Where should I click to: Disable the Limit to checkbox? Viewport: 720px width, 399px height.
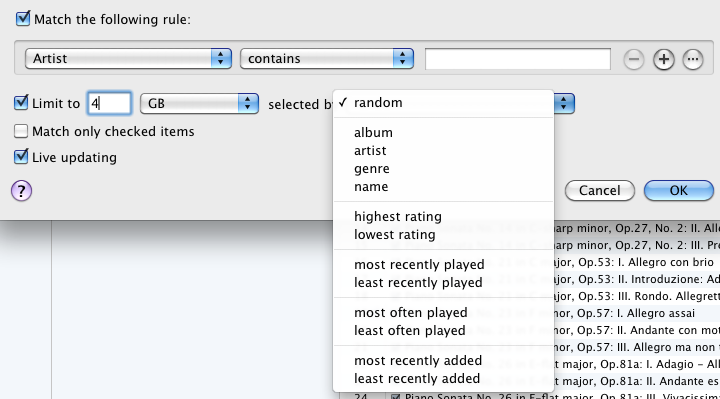point(21,102)
